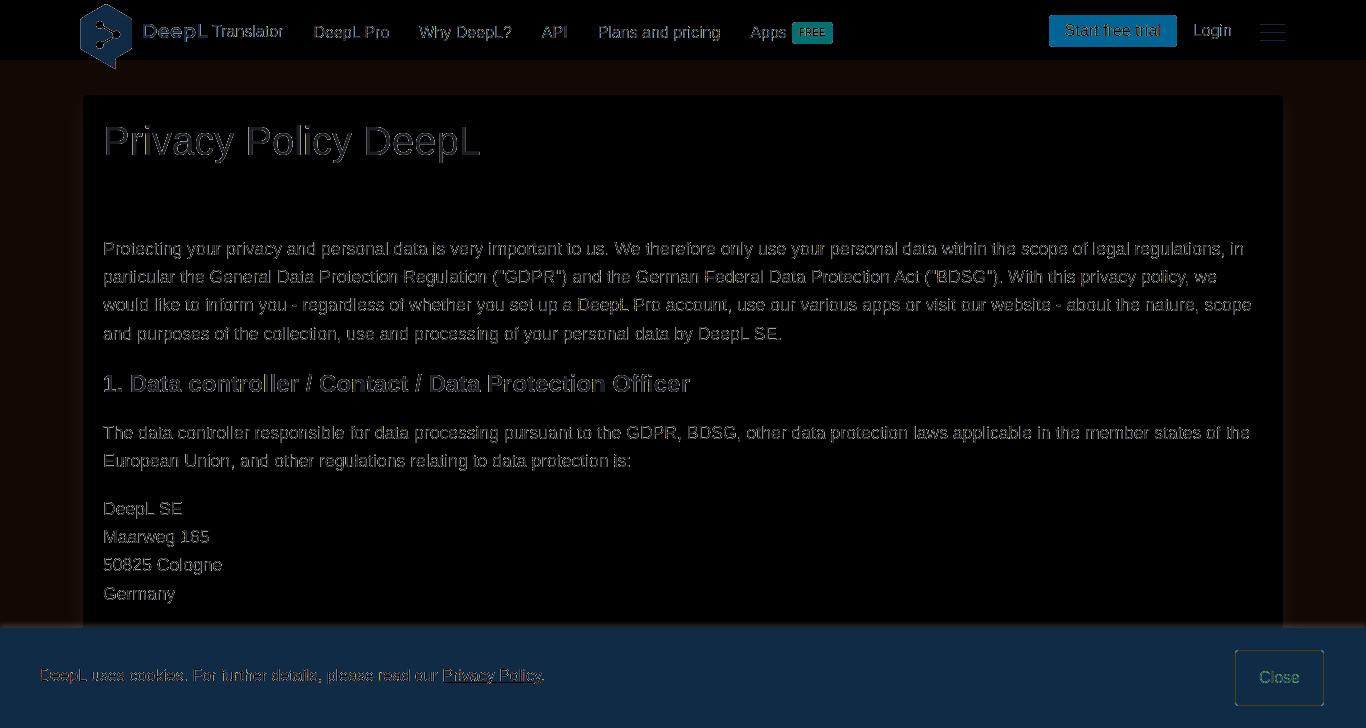Click the DeepL hexagon logo icon
Viewport: 1366px width, 728px height.
click(x=106, y=36)
